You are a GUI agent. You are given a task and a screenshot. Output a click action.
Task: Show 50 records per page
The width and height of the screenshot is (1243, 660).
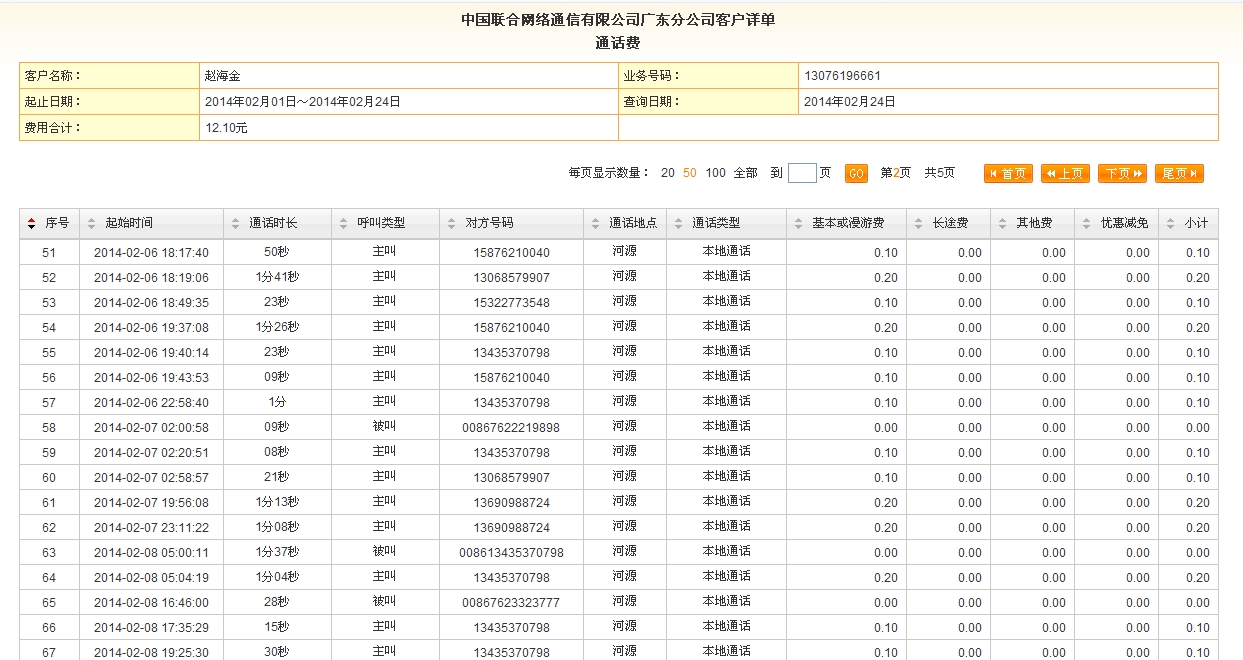[x=690, y=173]
